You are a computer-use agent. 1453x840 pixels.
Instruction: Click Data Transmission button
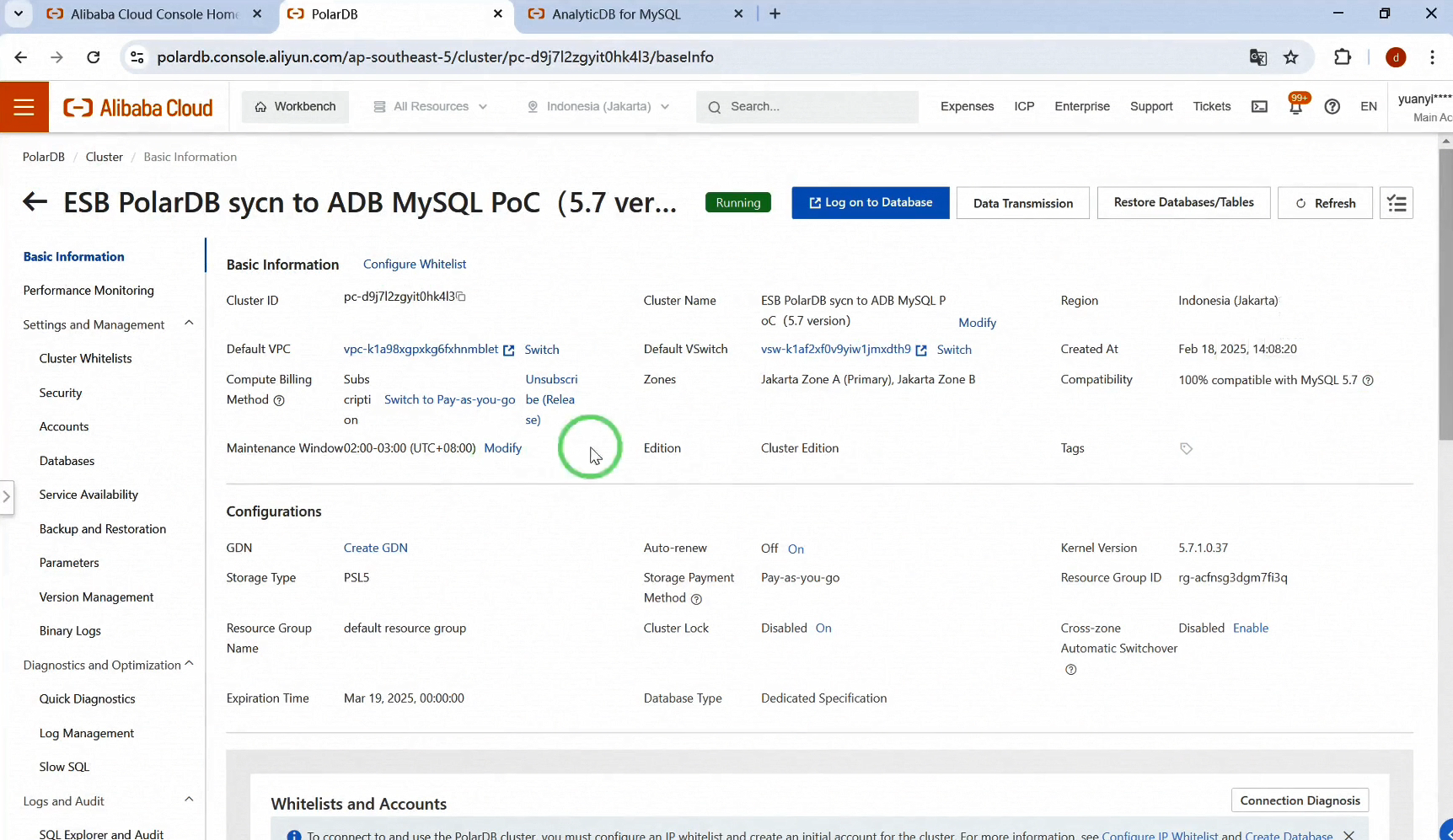click(1023, 203)
